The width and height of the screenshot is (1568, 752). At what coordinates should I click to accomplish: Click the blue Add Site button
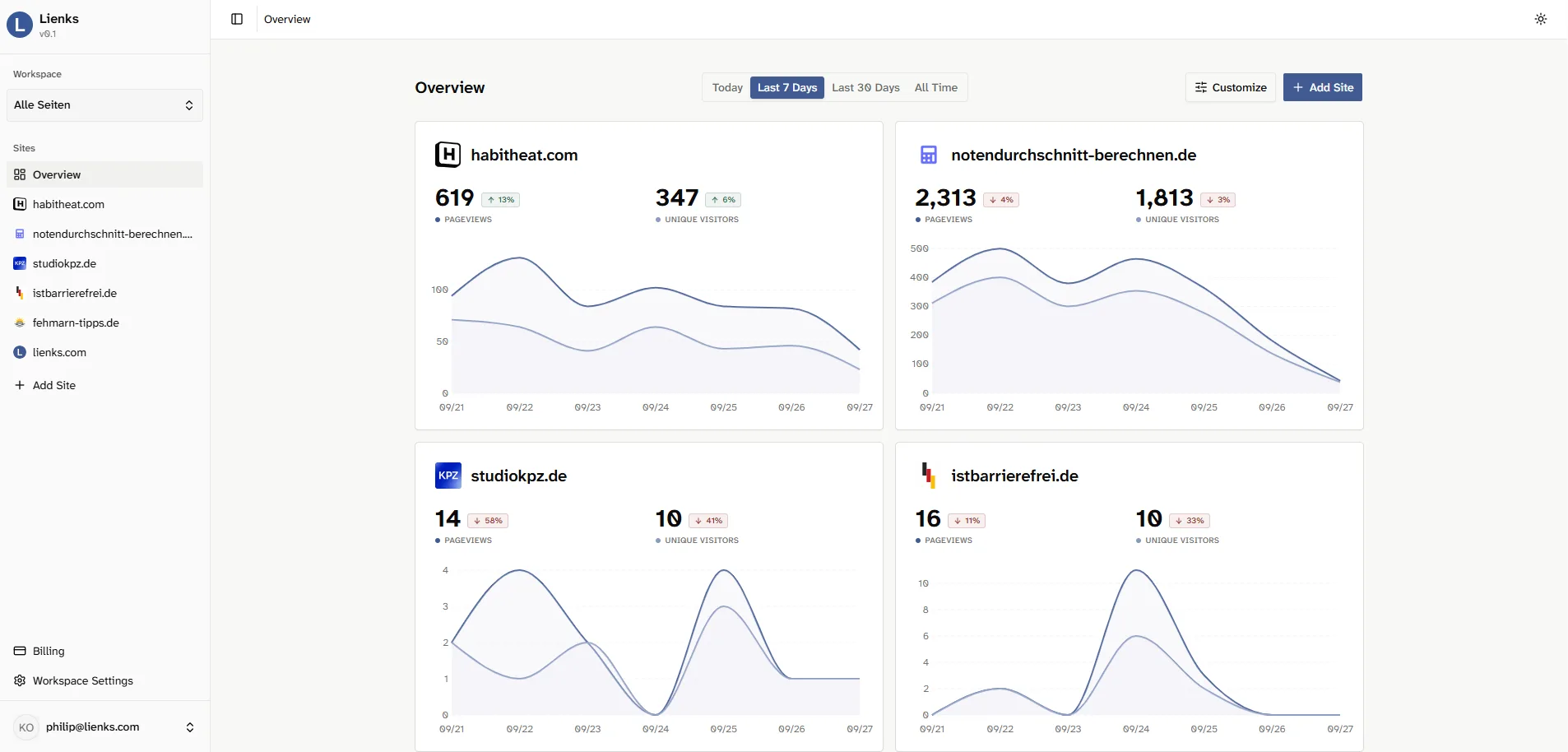coord(1323,87)
